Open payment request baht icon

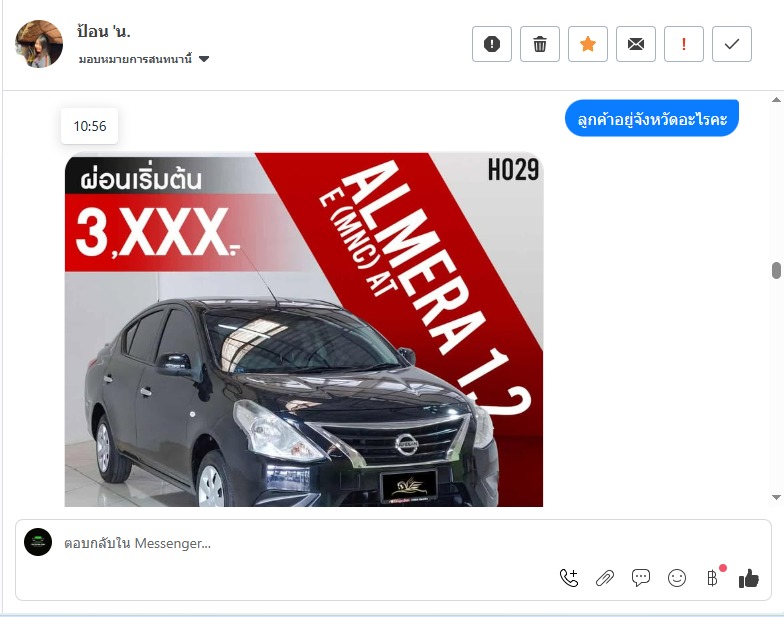click(x=712, y=578)
